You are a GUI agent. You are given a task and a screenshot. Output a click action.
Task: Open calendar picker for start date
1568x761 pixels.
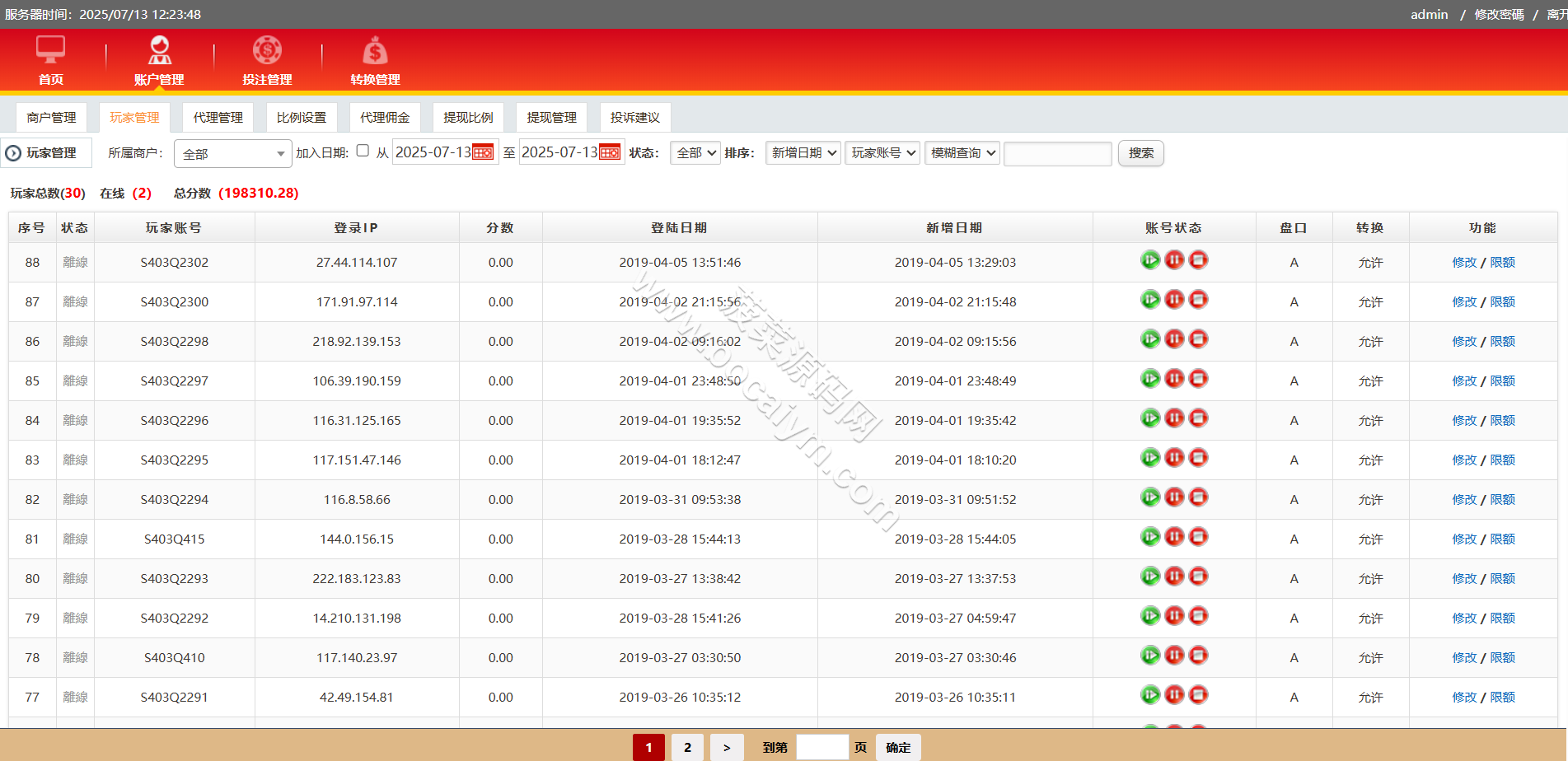[483, 152]
